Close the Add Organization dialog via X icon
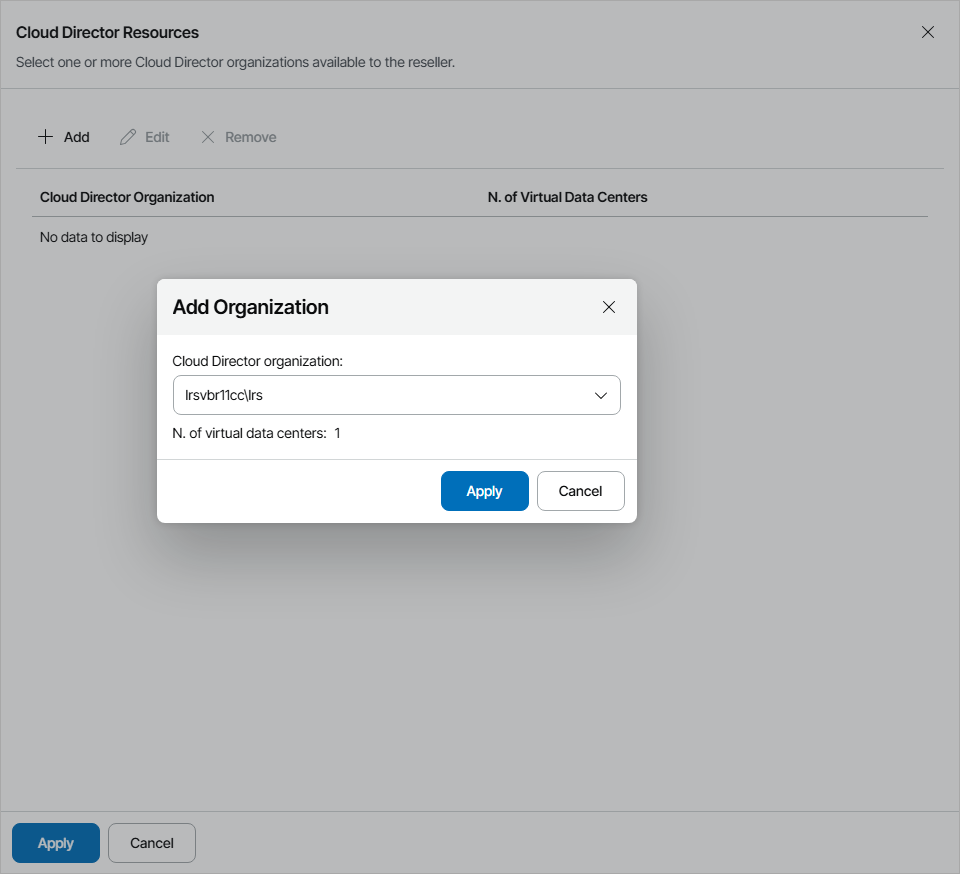Viewport: 960px width, 874px height. (609, 307)
